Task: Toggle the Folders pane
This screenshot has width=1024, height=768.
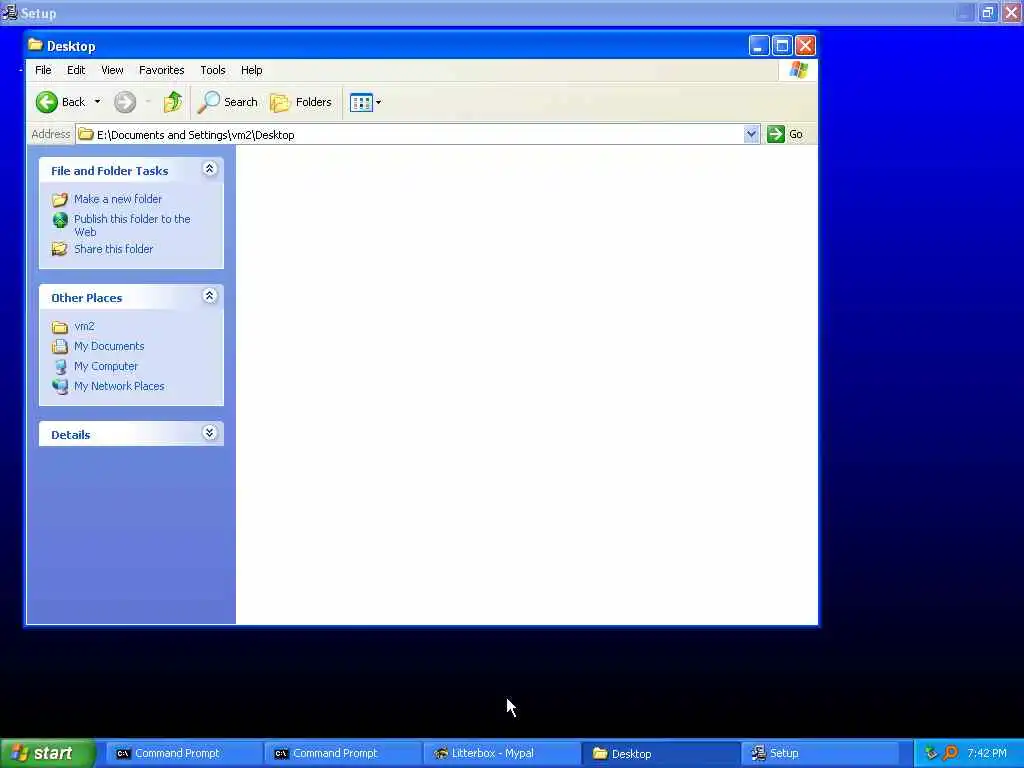Action: [301, 102]
